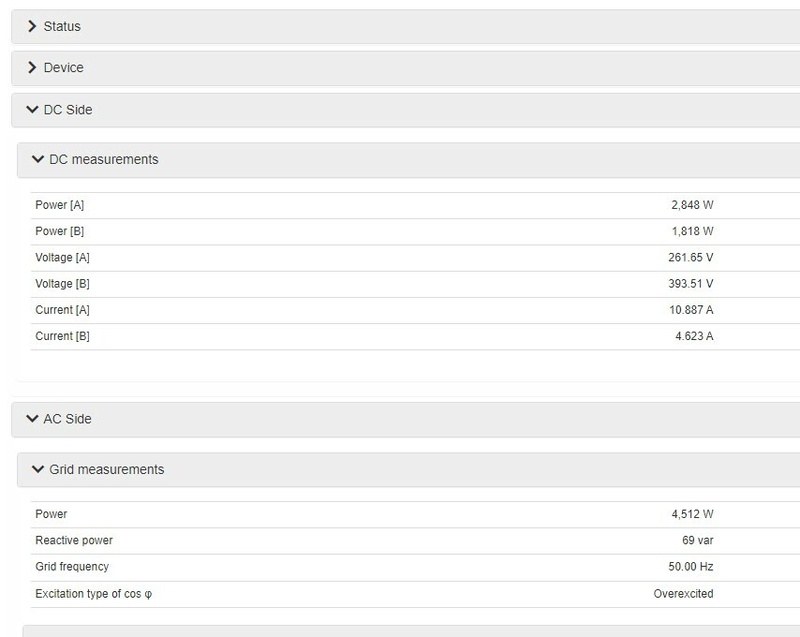Select the 69 var value

(x=697, y=540)
